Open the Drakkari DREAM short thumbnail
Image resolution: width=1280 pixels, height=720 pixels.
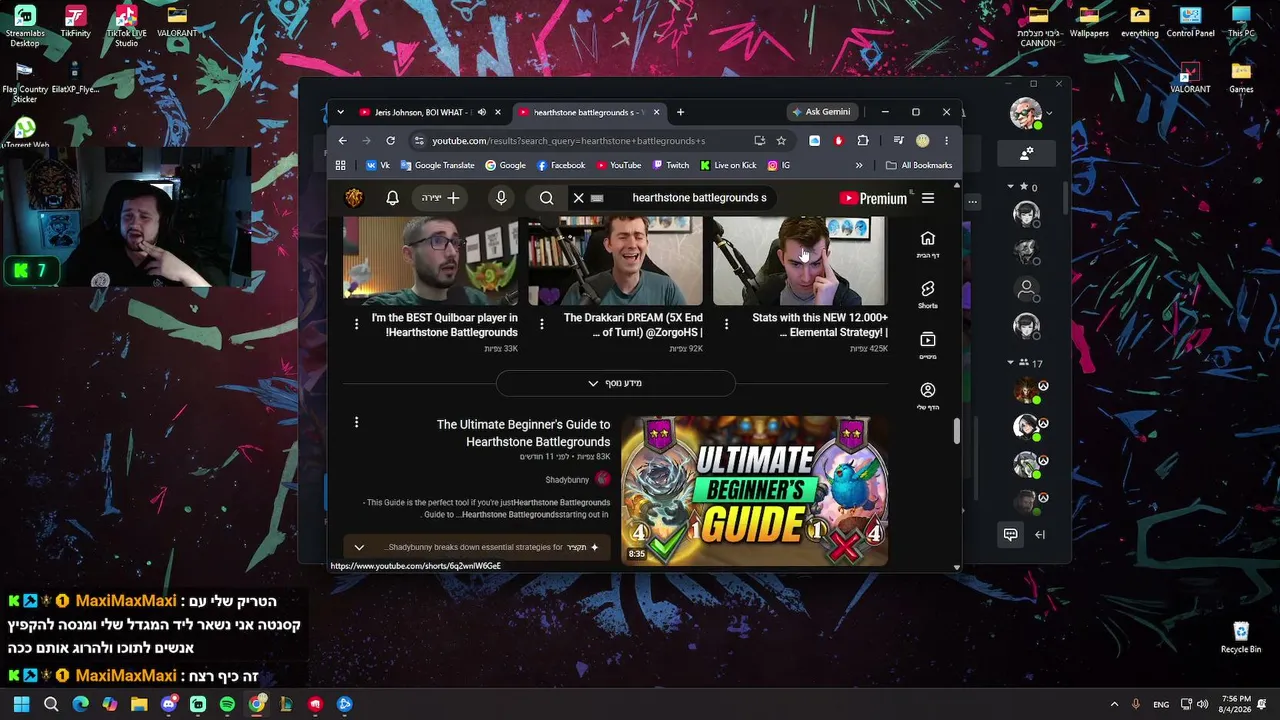coord(615,260)
